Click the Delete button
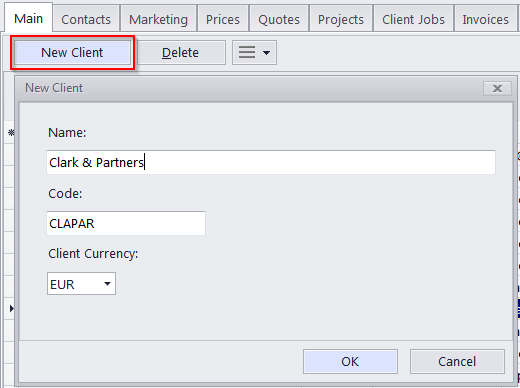The image size is (520, 388). coord(181,53)
